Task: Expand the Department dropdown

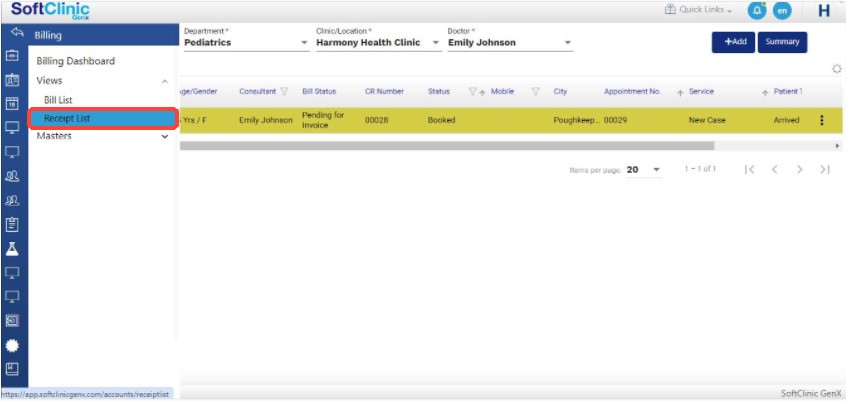Action: 305,43
